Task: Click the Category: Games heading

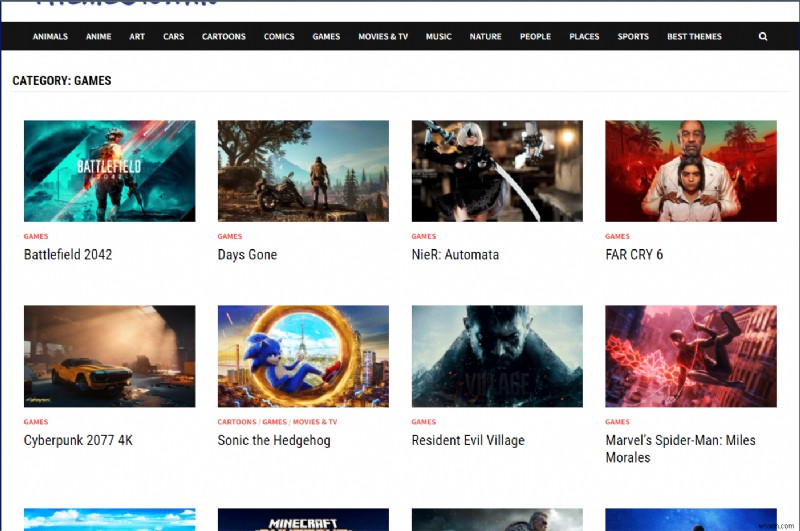Action: 62,81
